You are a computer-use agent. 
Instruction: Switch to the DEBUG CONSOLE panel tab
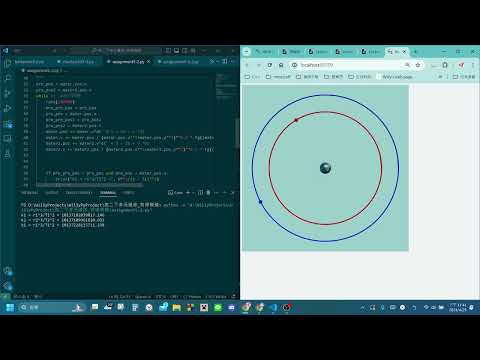79,193
